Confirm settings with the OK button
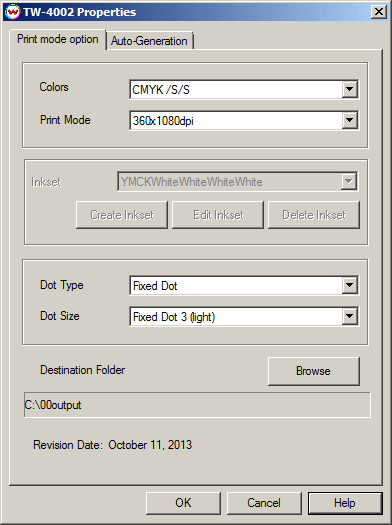Screen dimensions: 392x525 pos(183,503)
